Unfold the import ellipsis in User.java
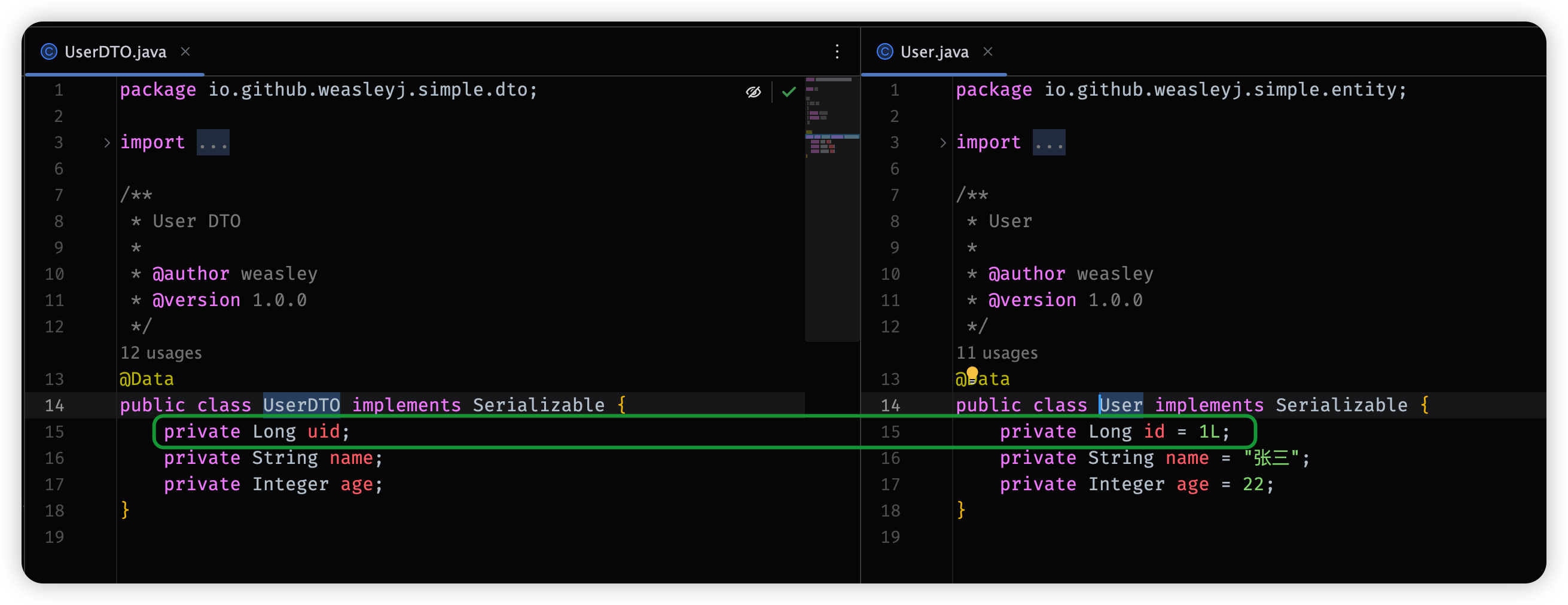This screenshot has width=1568, height=605. (x=1049, y=143)
